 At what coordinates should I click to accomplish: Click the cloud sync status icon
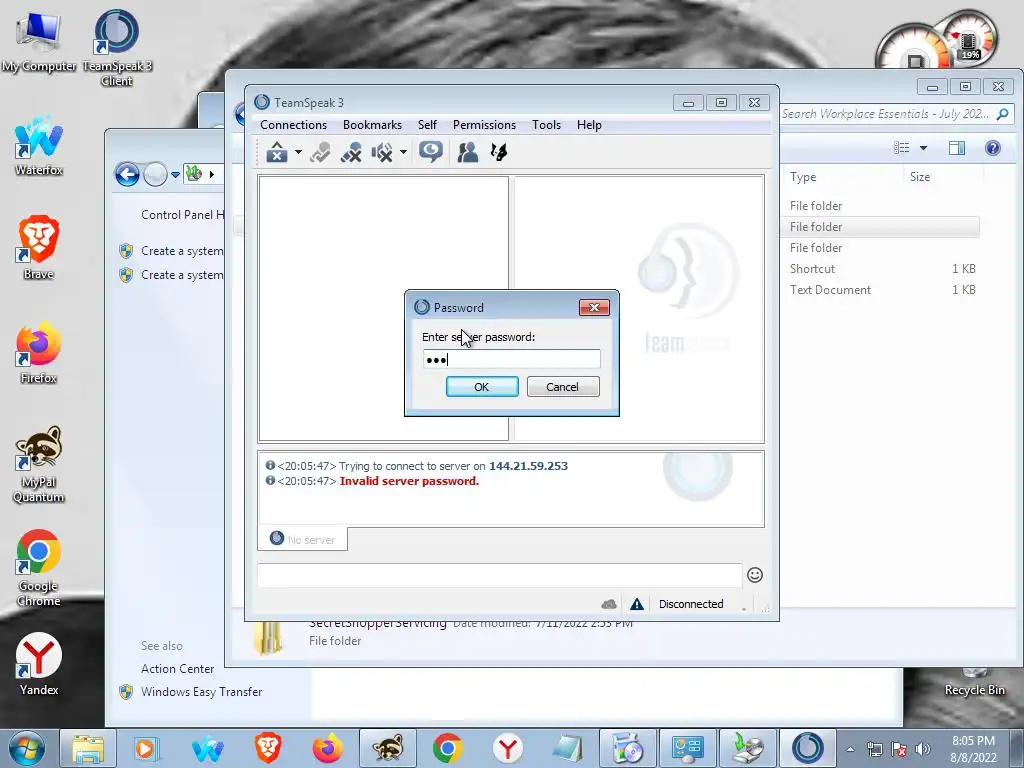[609, 604]
